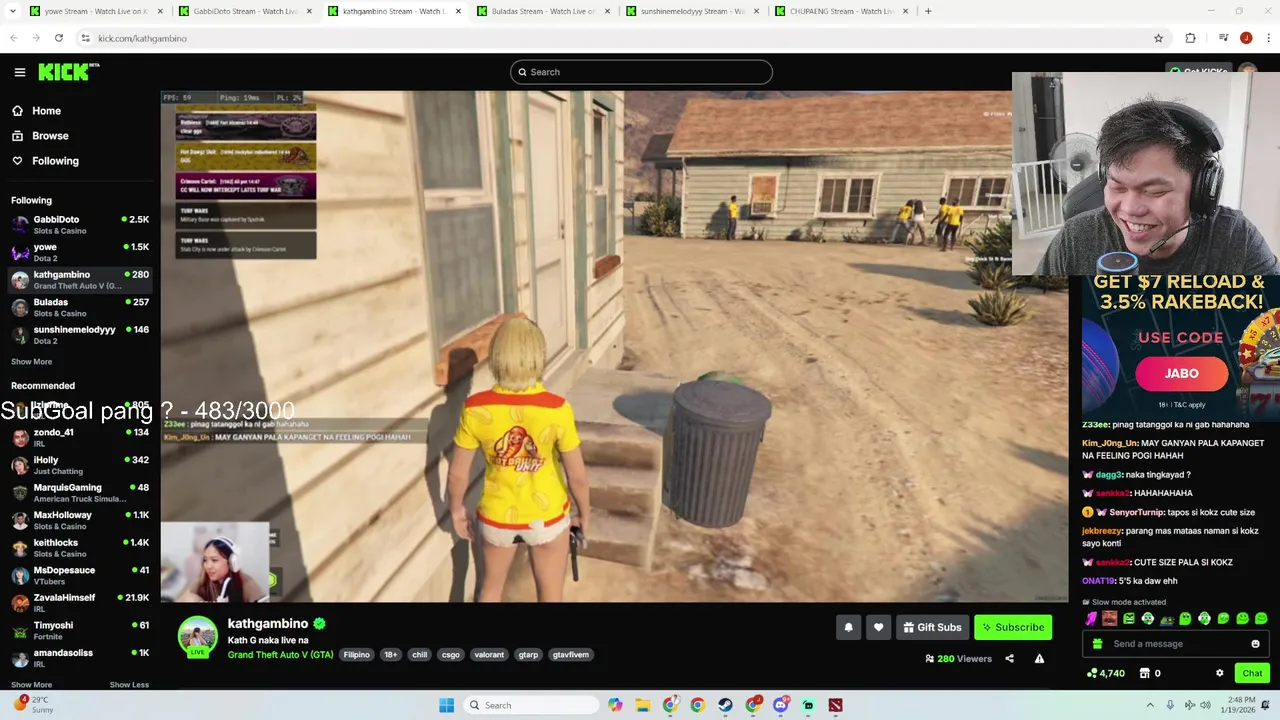Select the angry green square emote

click(1129, 619)
